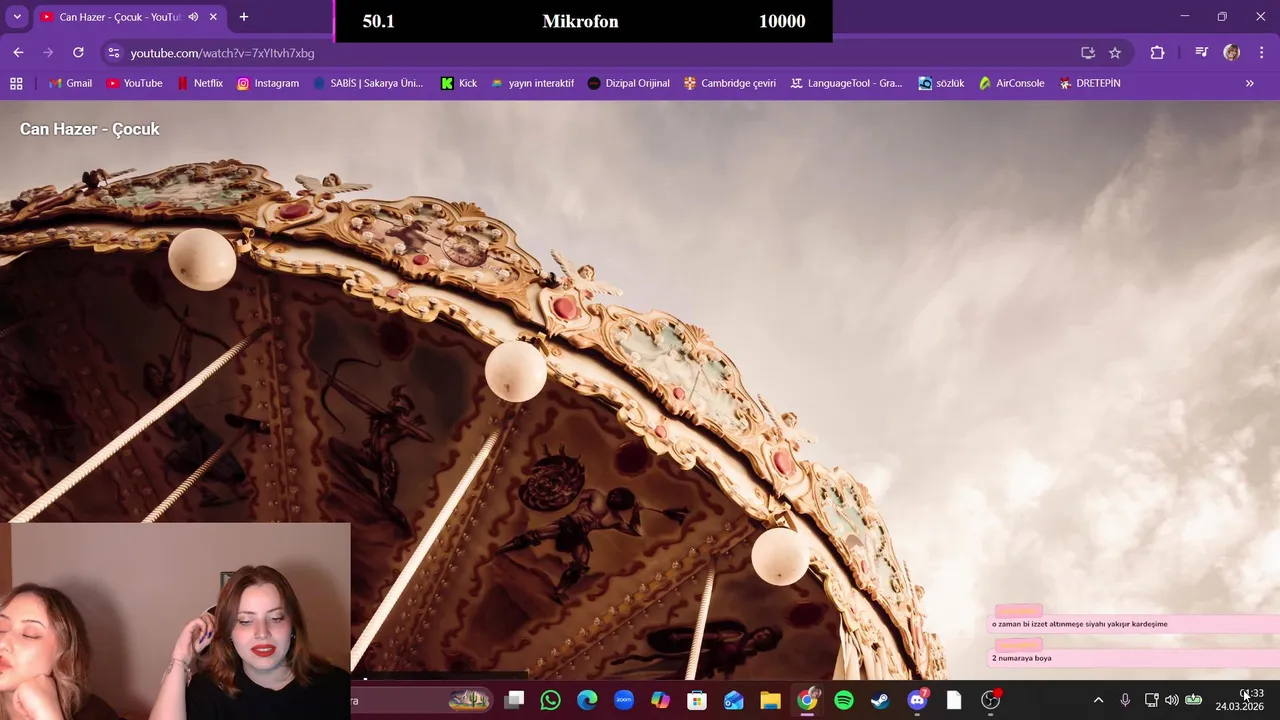Open the SABİS | Sakarya Üni bookmark

tap(367, 83)
